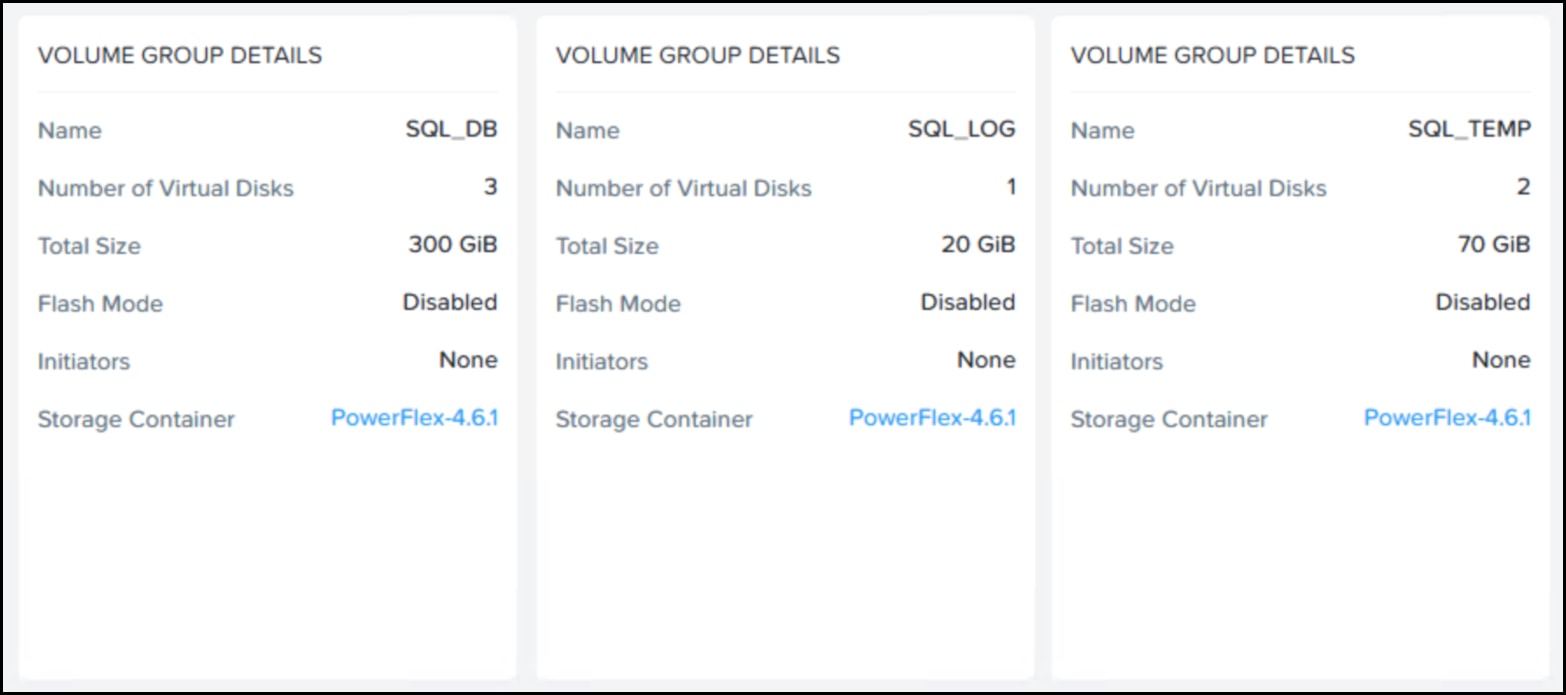Click Flash Mode label in SQL_LOG card
Screen dimensions: 1566x695
point(618,303)
